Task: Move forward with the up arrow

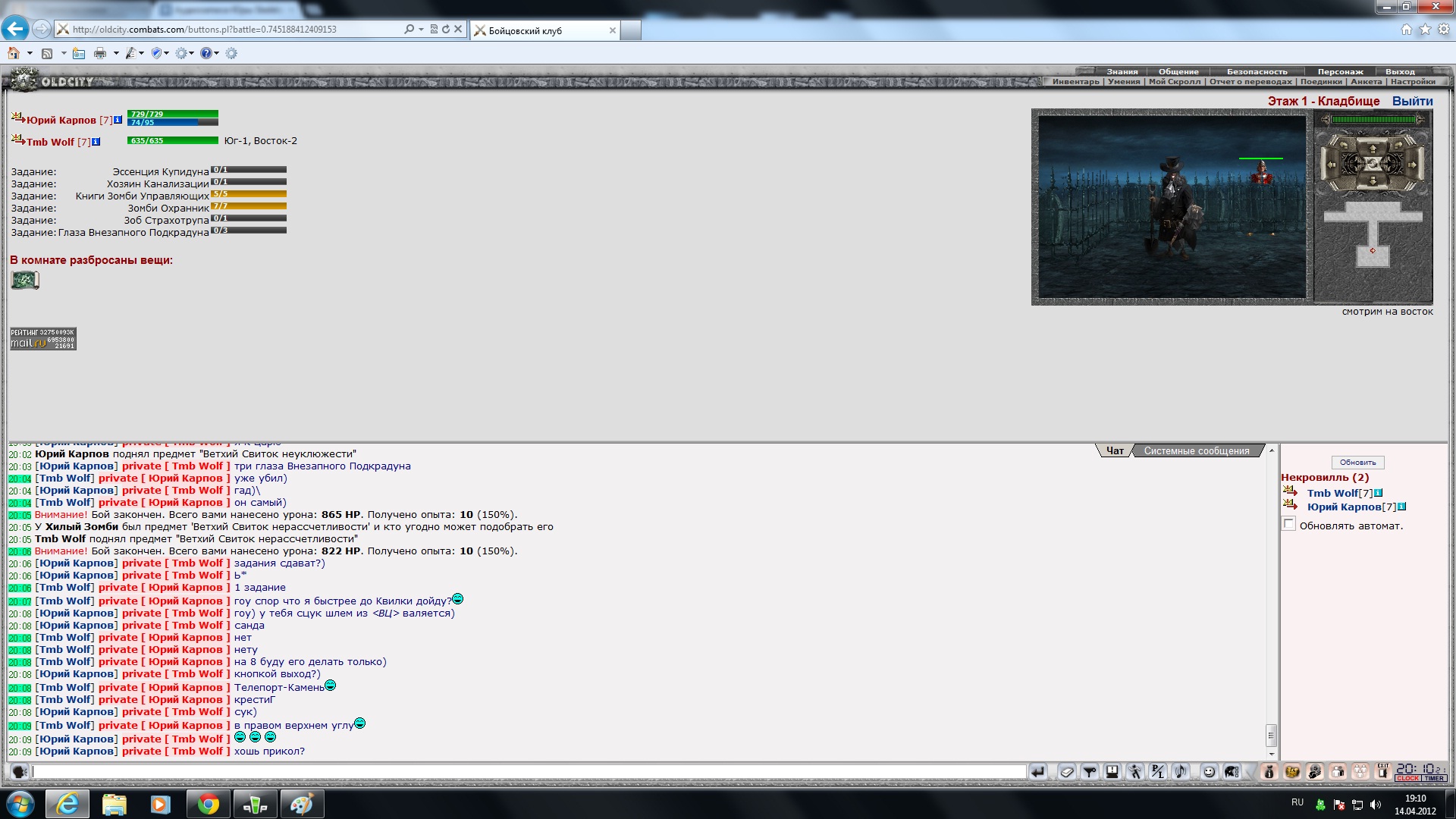Action: [x=1373, y=149]
